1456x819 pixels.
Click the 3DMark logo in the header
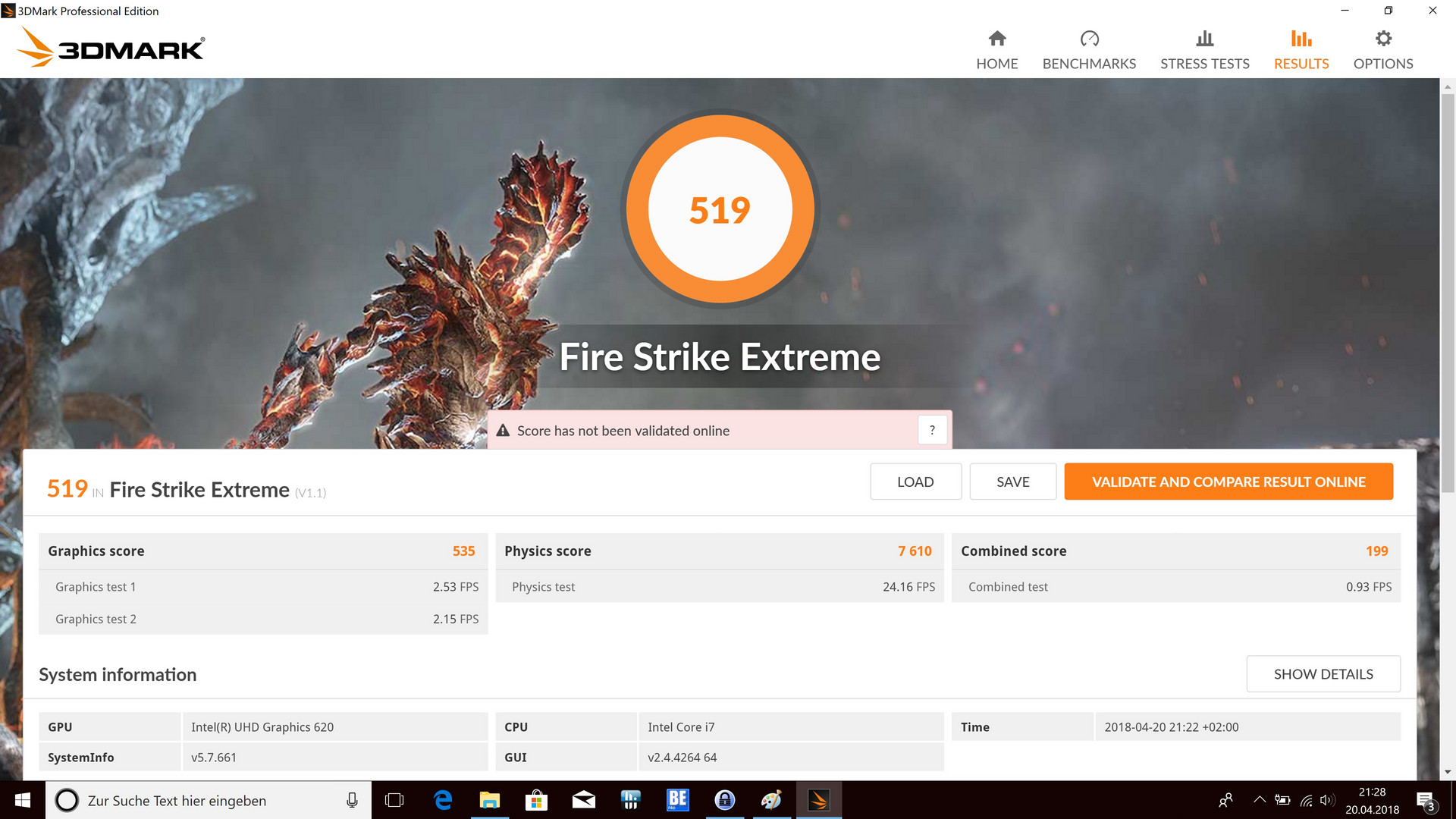pos(111,47)
